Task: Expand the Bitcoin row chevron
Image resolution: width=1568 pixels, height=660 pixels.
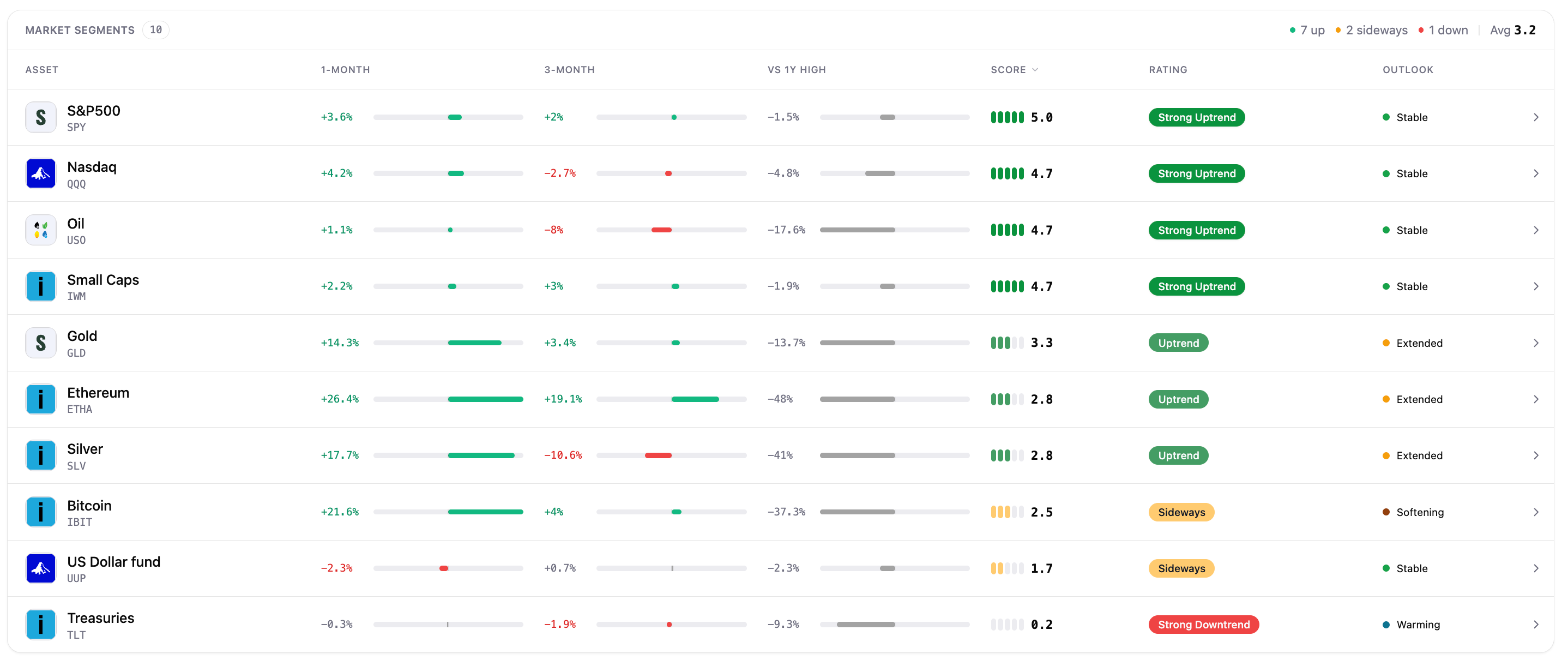Action: [x=1536, y=512]
